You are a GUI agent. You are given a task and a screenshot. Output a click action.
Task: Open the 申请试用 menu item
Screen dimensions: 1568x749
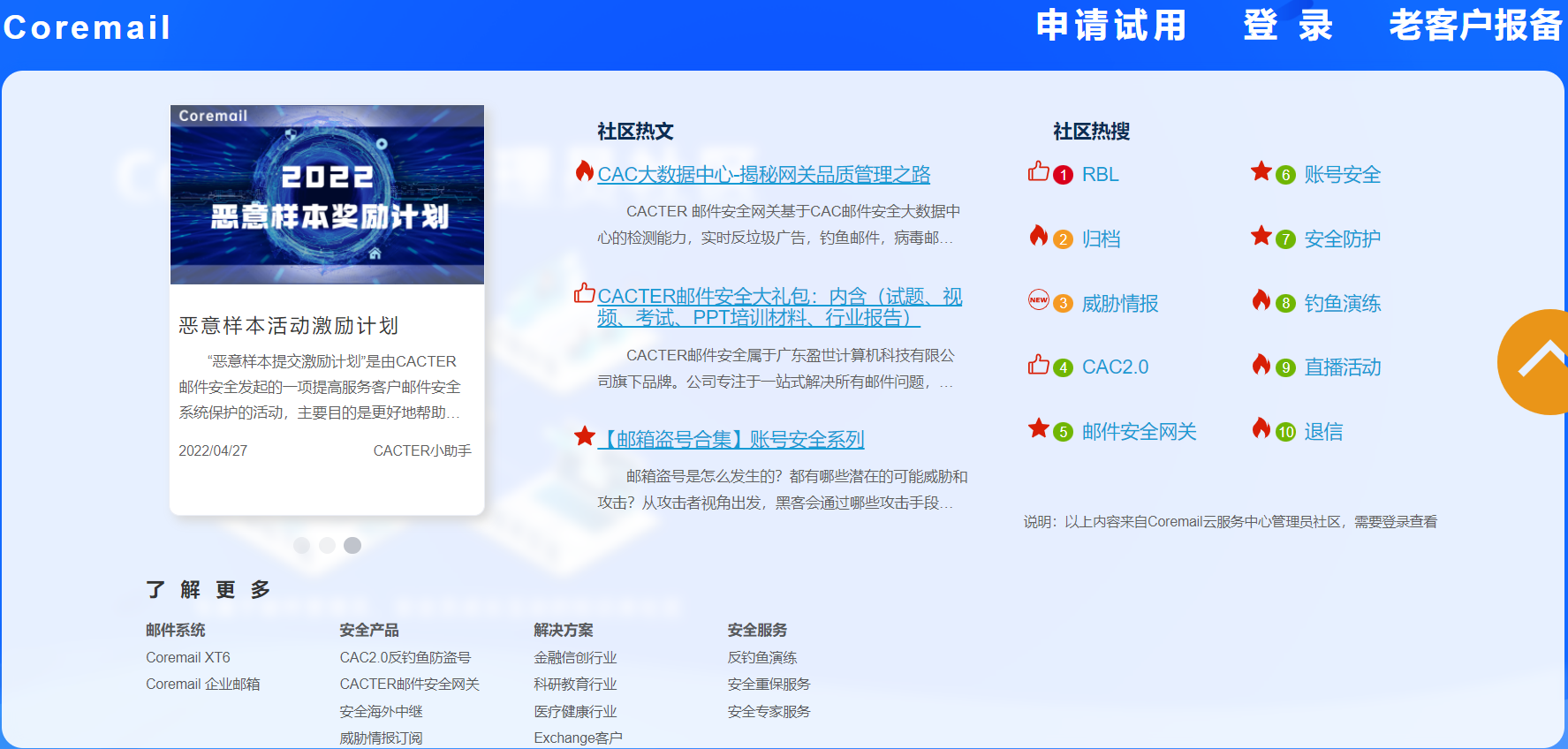(1110, 26)
